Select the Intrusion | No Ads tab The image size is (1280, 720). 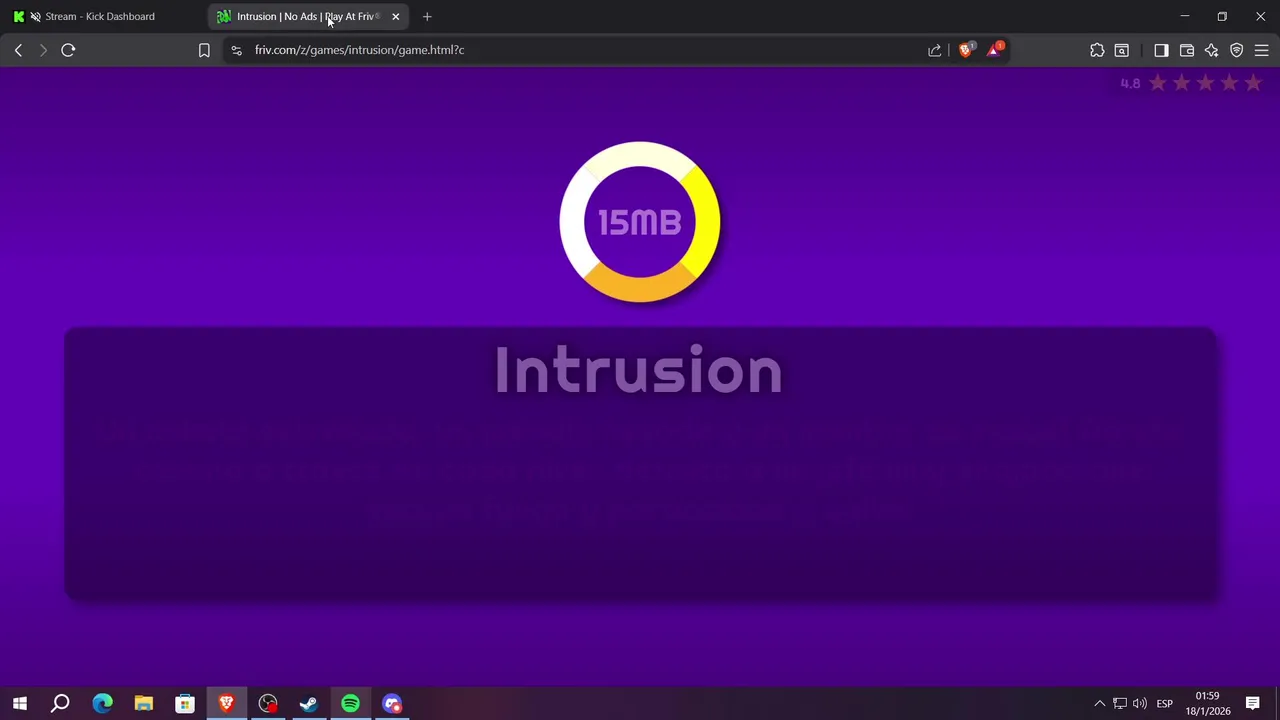[x=308, y=17]
